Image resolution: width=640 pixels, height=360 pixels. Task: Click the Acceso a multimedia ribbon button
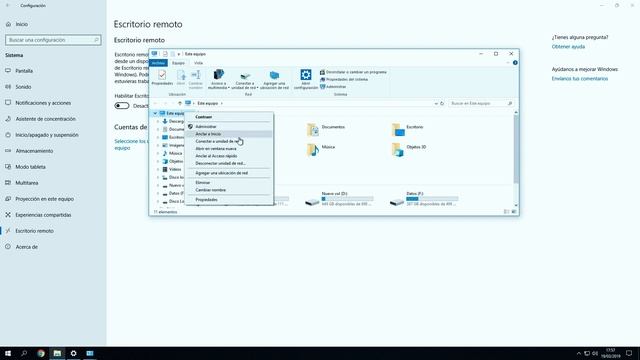[x=218, y=79]
